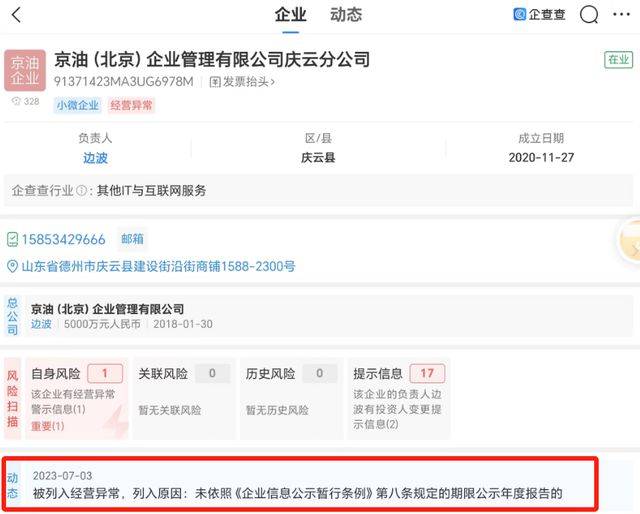The image size is (640, 514).
Task: Tap the back arrow icon
Action: click(x=16, y=15)
